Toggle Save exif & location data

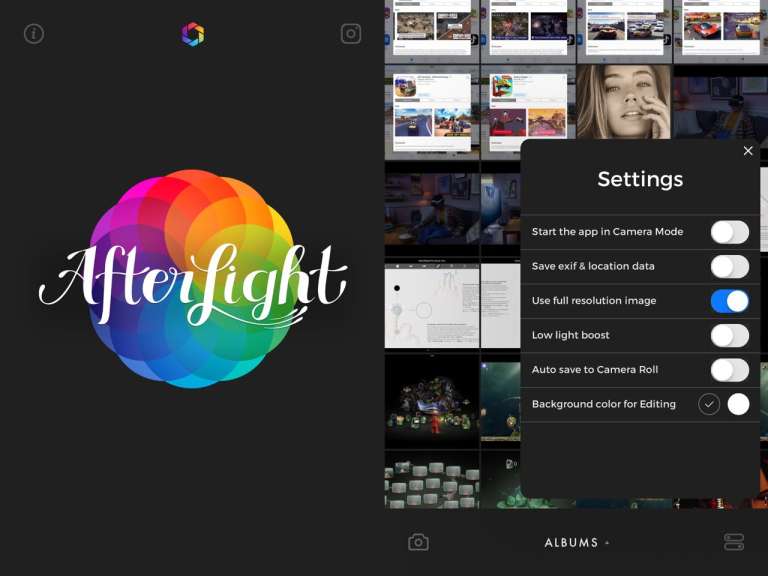[729, 266]
